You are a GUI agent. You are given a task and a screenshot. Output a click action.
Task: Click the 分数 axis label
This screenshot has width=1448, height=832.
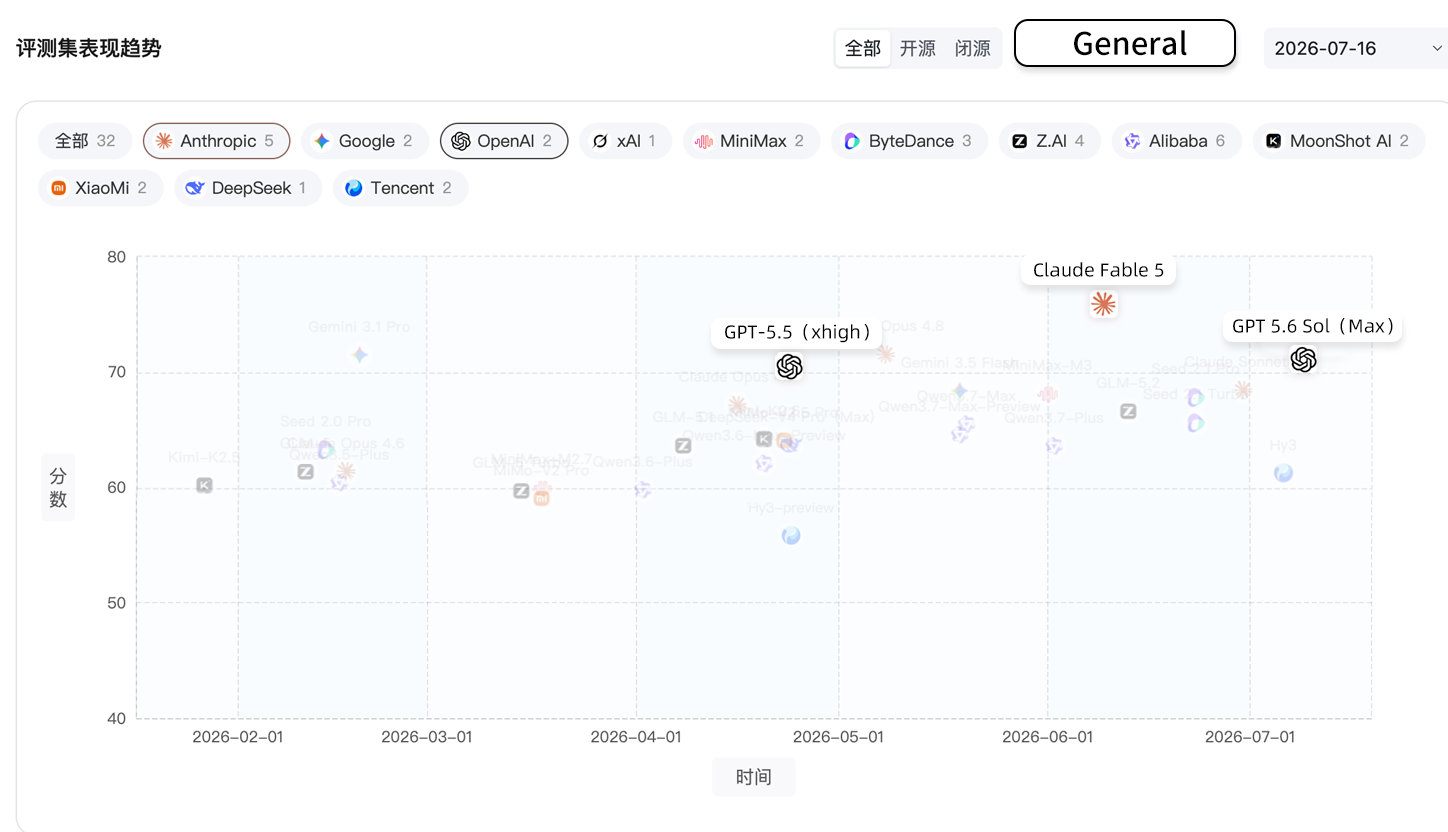tap(58, 488)
